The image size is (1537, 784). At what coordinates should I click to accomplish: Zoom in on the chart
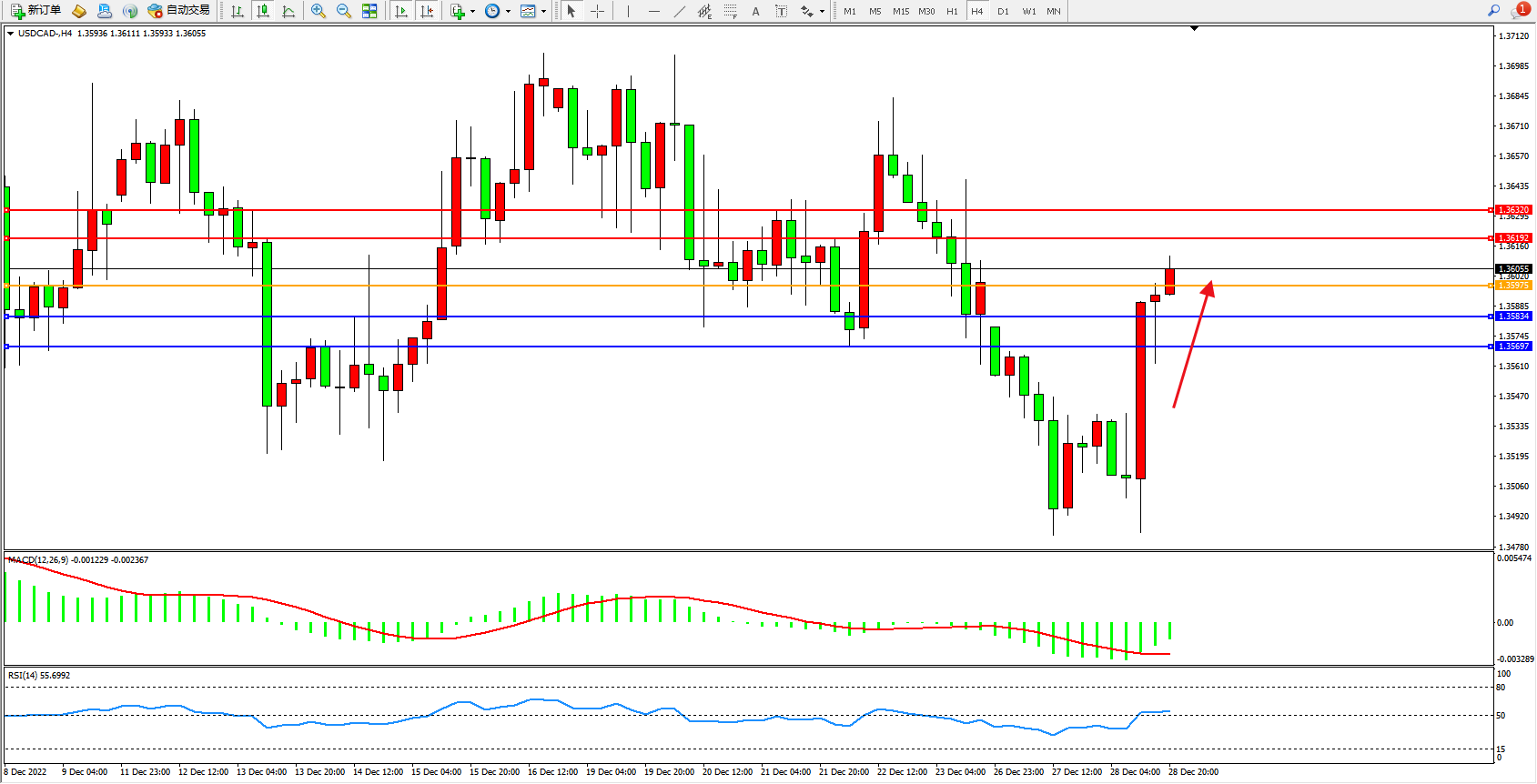coord(319,11)
